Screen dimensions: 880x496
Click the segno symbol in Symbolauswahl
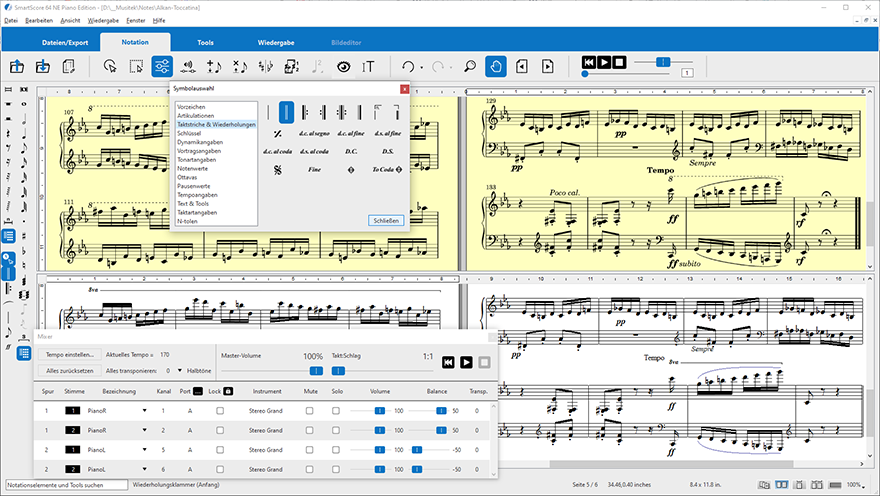(x=277, y=170)
